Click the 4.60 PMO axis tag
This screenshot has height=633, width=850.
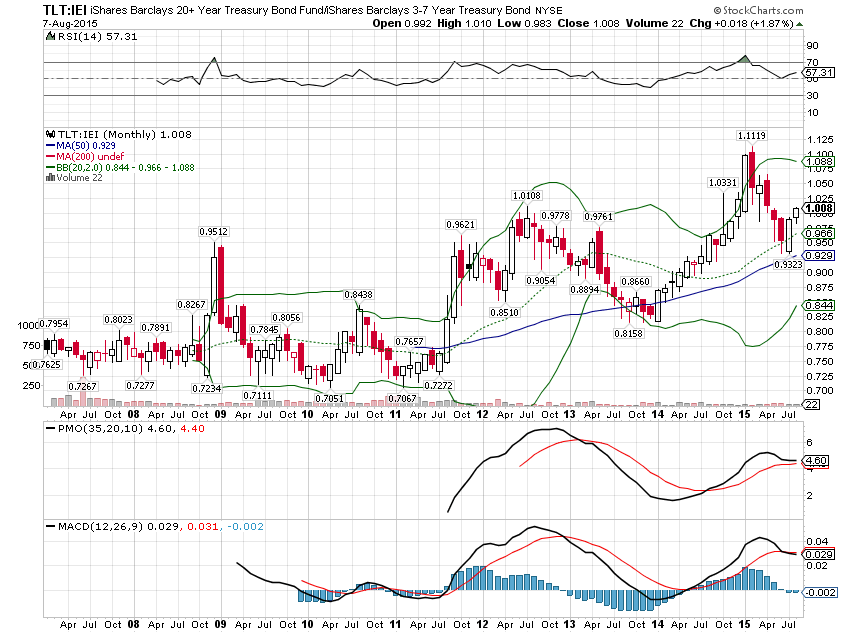pyautogui.click(x=816, y=461)
